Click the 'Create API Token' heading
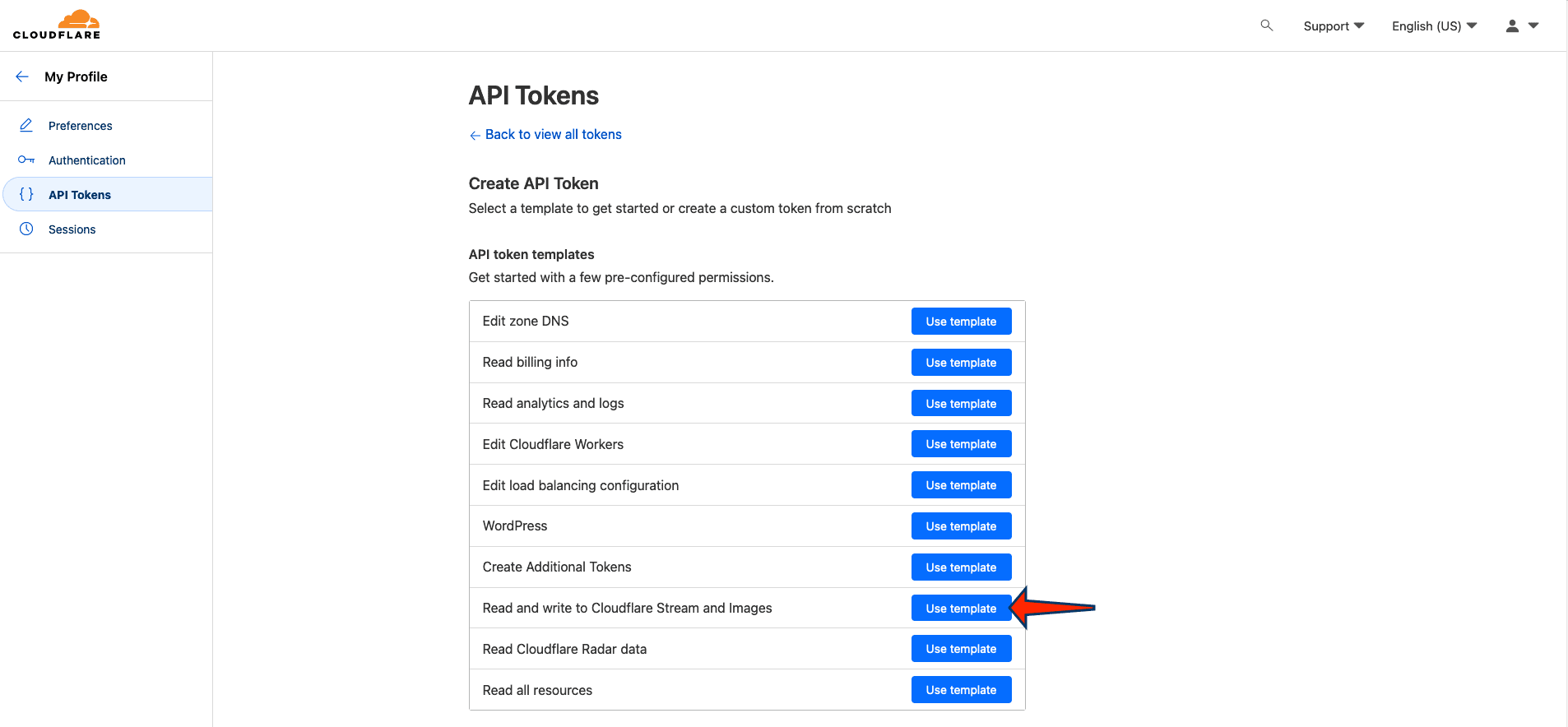 (534, 183)
